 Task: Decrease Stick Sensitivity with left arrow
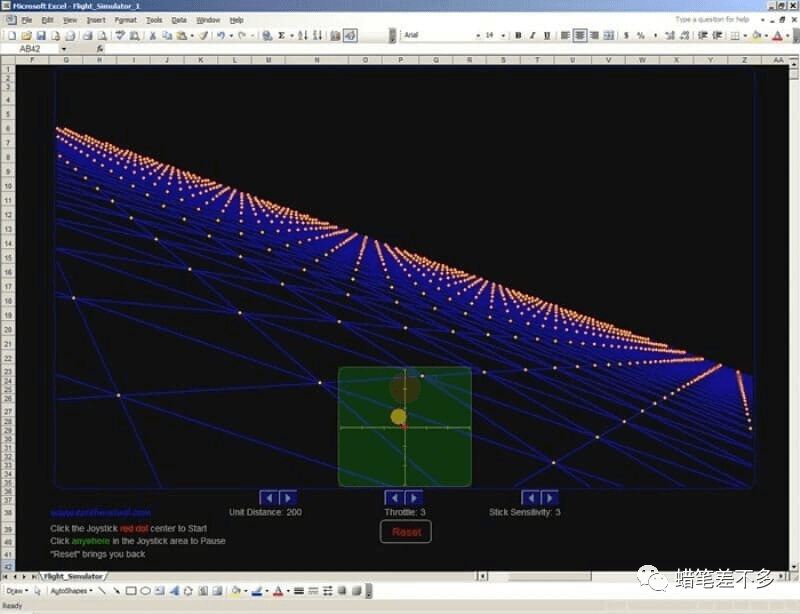point(531,498)
